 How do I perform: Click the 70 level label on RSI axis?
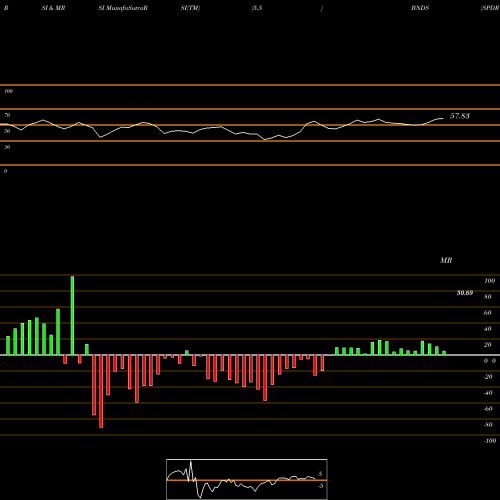tap(7, 115)
